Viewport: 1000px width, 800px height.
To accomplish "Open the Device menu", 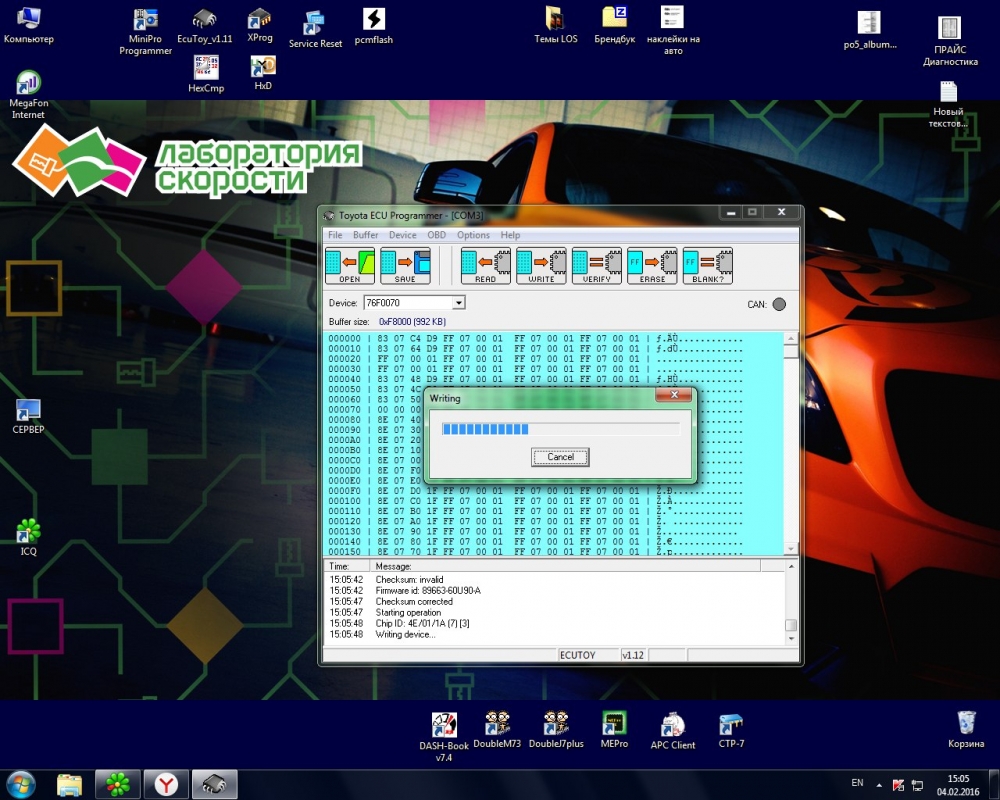I will [402, 235].
